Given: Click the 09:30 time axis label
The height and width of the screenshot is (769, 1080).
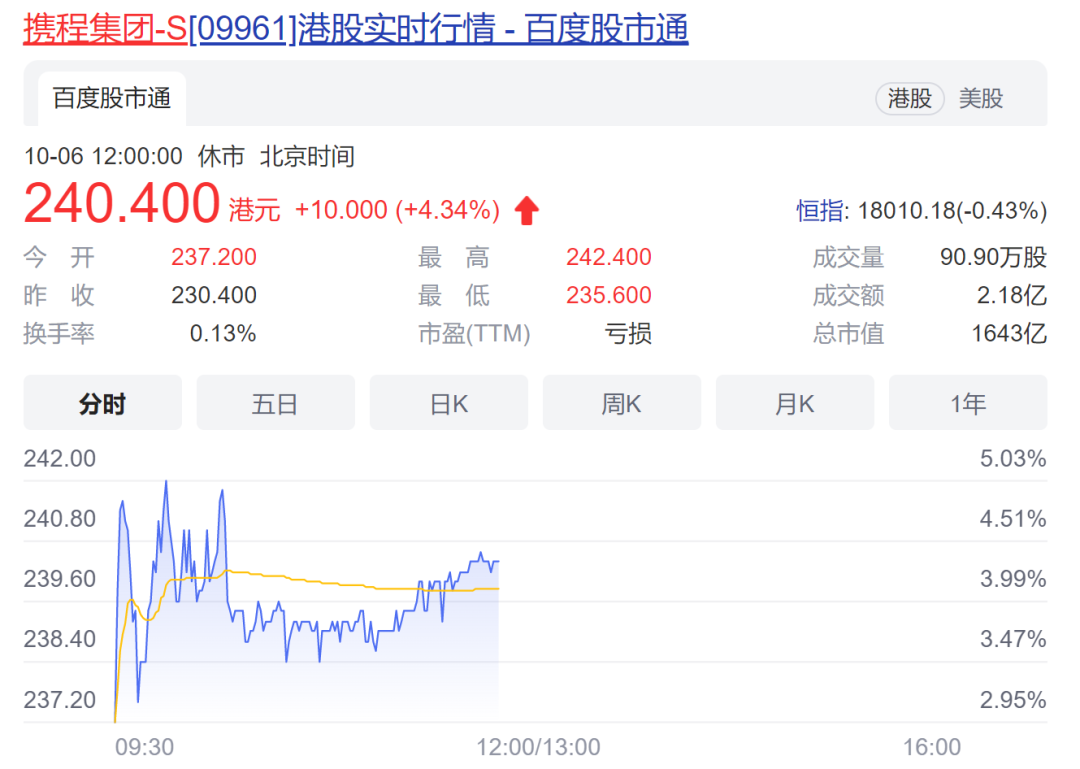Looking at the screenshot, I should point(145,747).
